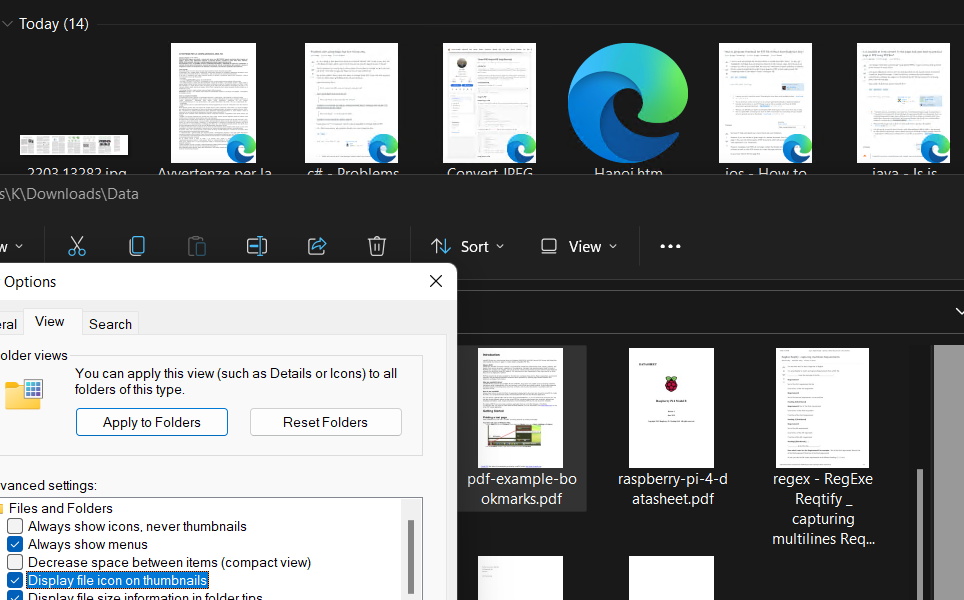Collapse the Today (14) group
Viewport: 964px width, 600px height.
(8, 23)
